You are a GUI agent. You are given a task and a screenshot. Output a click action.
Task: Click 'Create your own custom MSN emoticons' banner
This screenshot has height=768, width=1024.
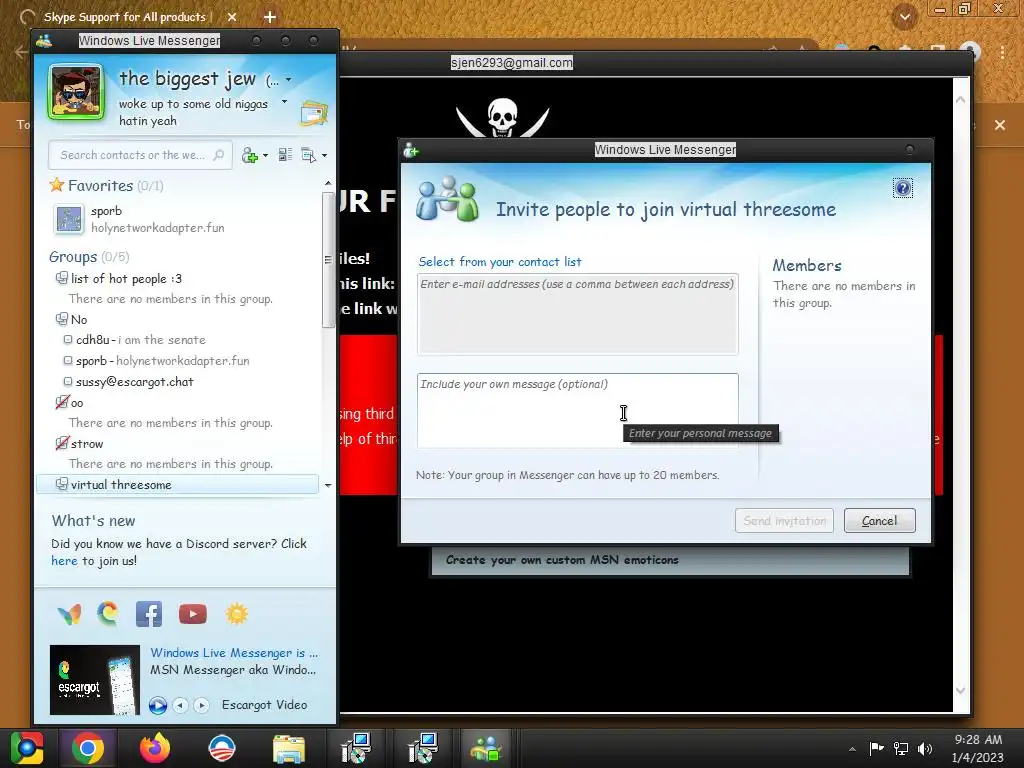point(670,560)
